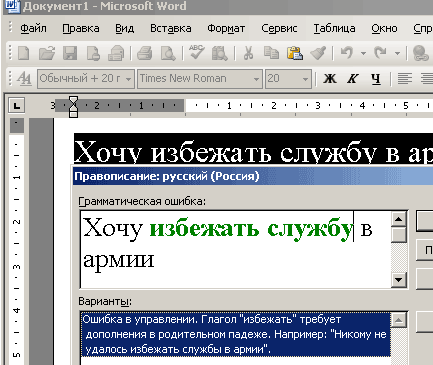Open the Сервис menu
The image size is (433, 365).
pyautogui.click(x=279, y=29)
